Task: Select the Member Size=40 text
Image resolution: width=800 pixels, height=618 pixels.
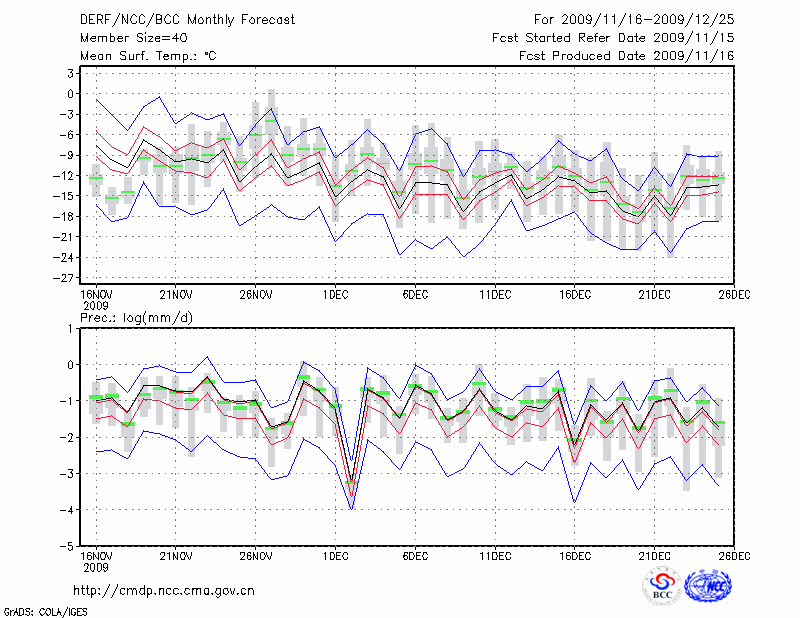Action: (x=126, y=38)
